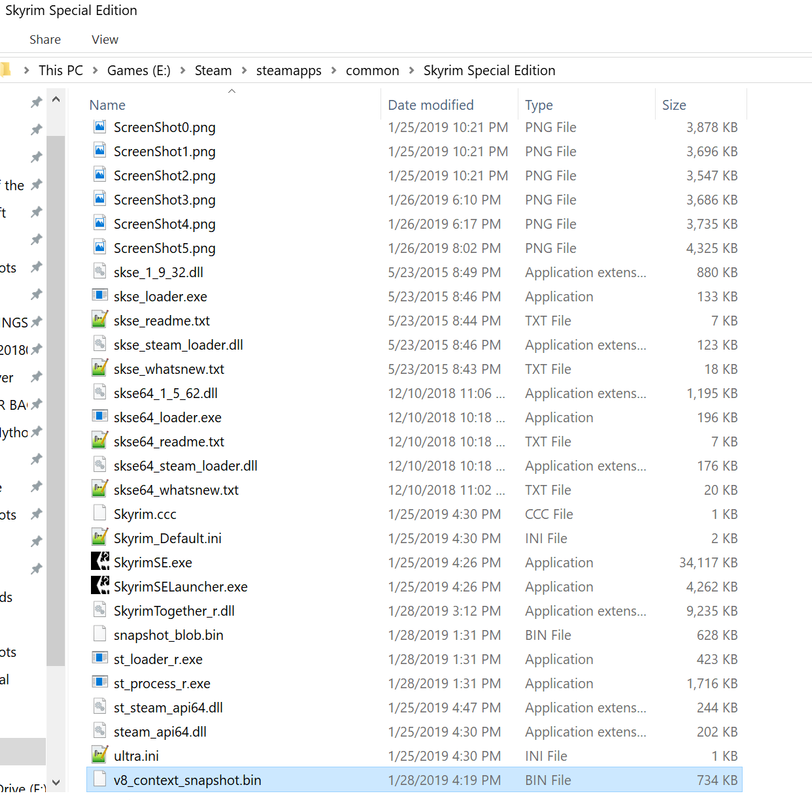The height and width of the screenshot is (800, 812).
Task: Sort files by the Type column
Action: point(539,105)
